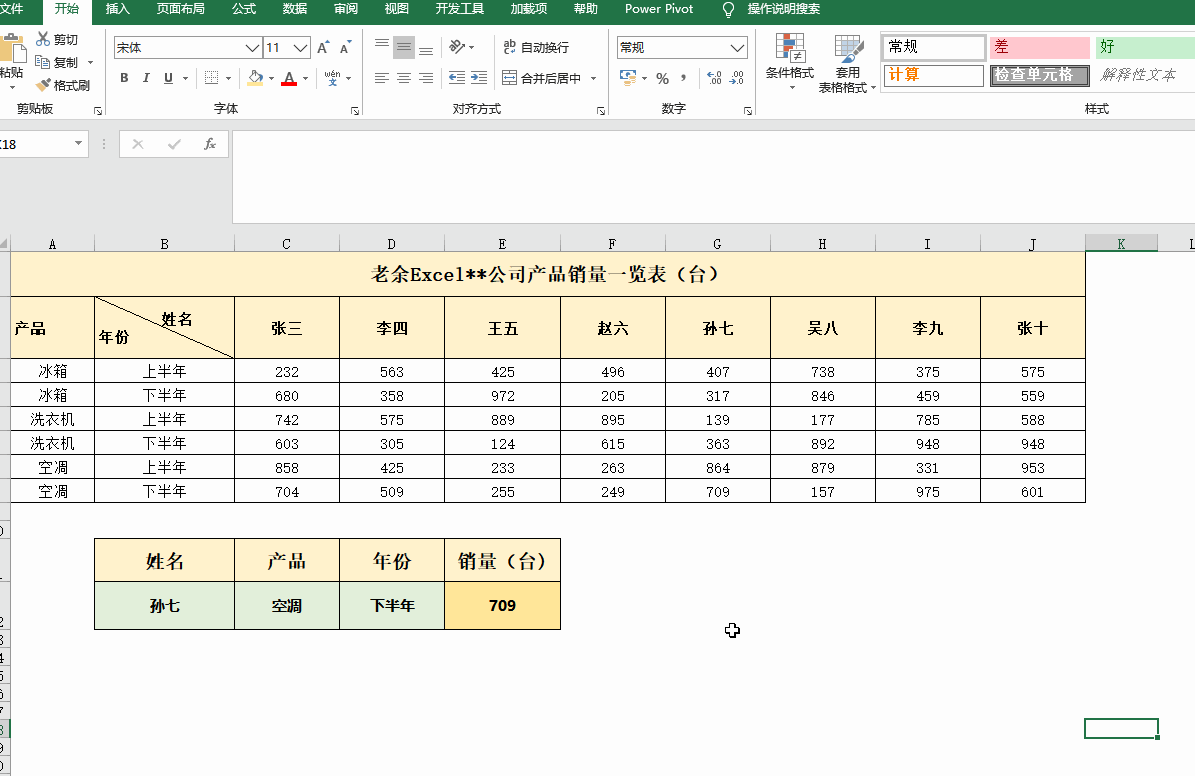The height and width of the screenshot is (776, 1195).
Task: Apply comma style
Action: [x=684, y=78]
